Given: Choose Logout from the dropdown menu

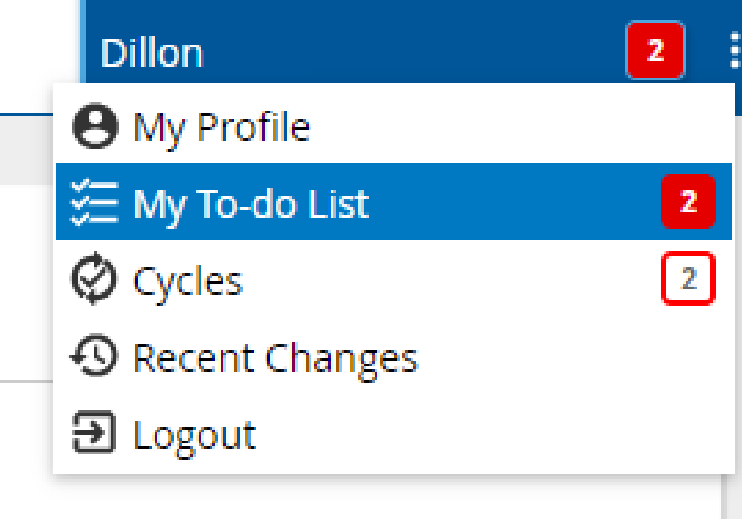Looking at the screenshot, I should [194, 434].
